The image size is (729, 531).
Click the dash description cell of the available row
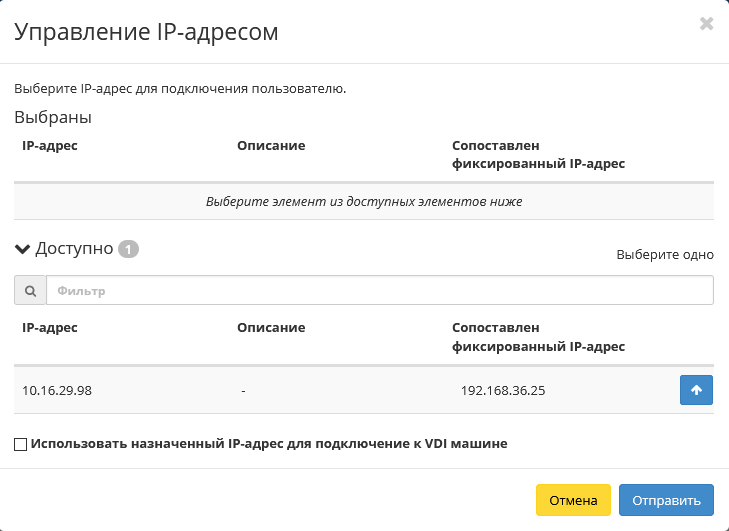244,390
